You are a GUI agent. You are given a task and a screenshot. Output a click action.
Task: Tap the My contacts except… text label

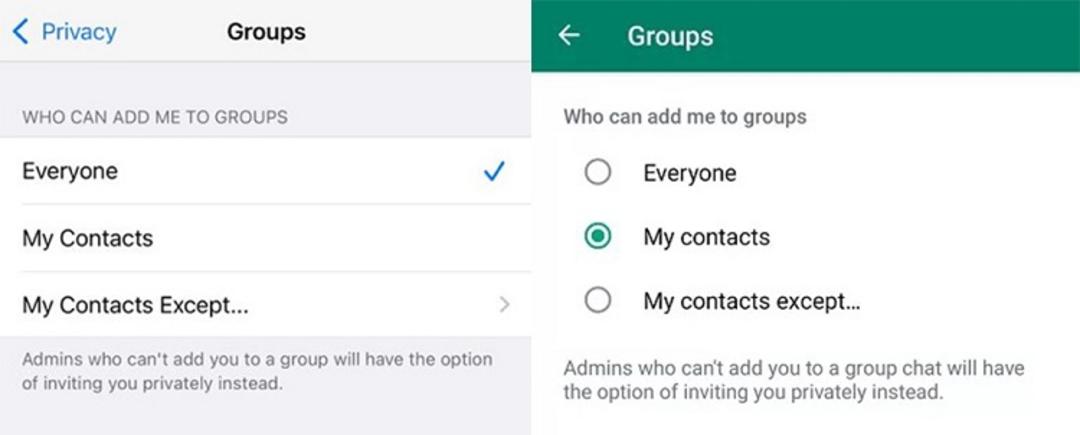click(752, 301)
